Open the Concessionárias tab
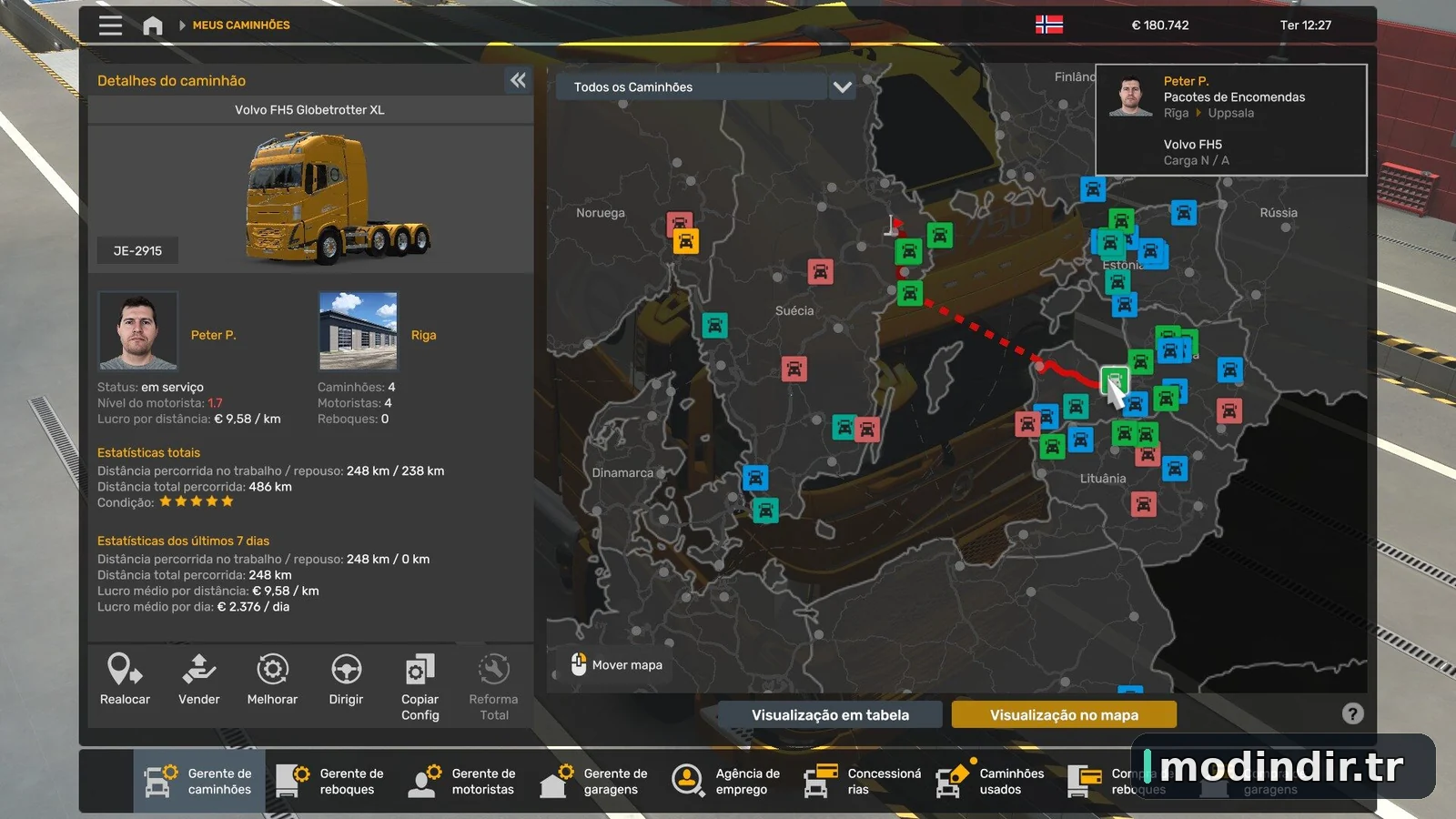 coord(862,781)
